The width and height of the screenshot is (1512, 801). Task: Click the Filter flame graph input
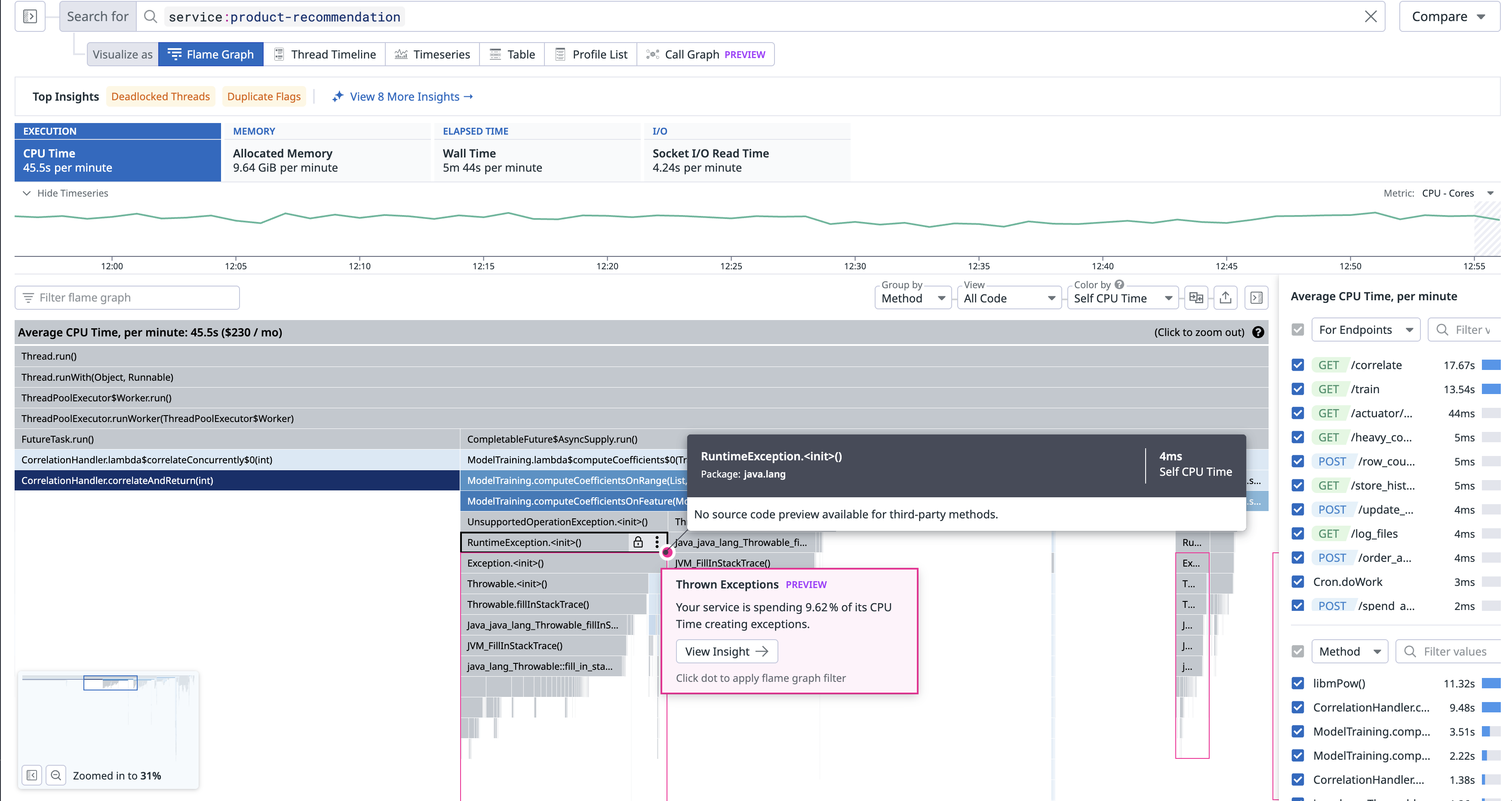(127, 298)
